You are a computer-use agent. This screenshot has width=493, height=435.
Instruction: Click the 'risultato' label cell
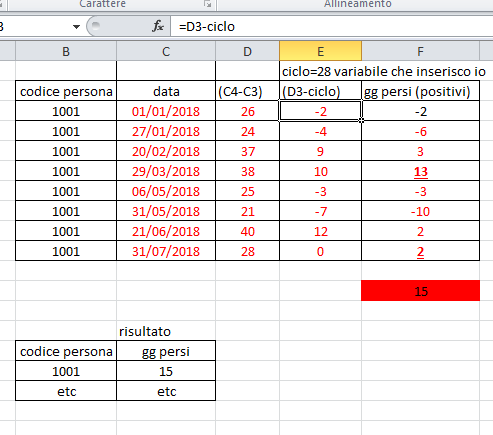tap(166, 331)
